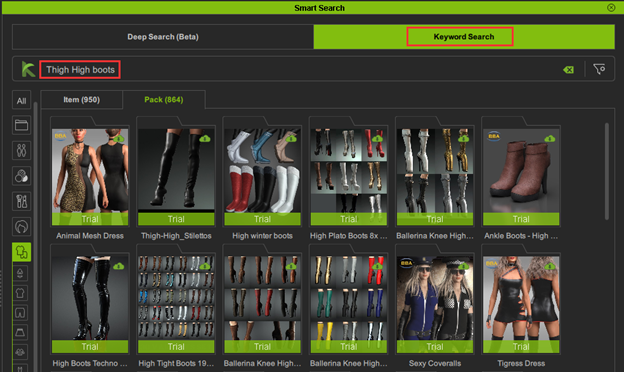Open the search filter options
The width and height of the screenshot is (624, 372).
[x=599, y=69]
